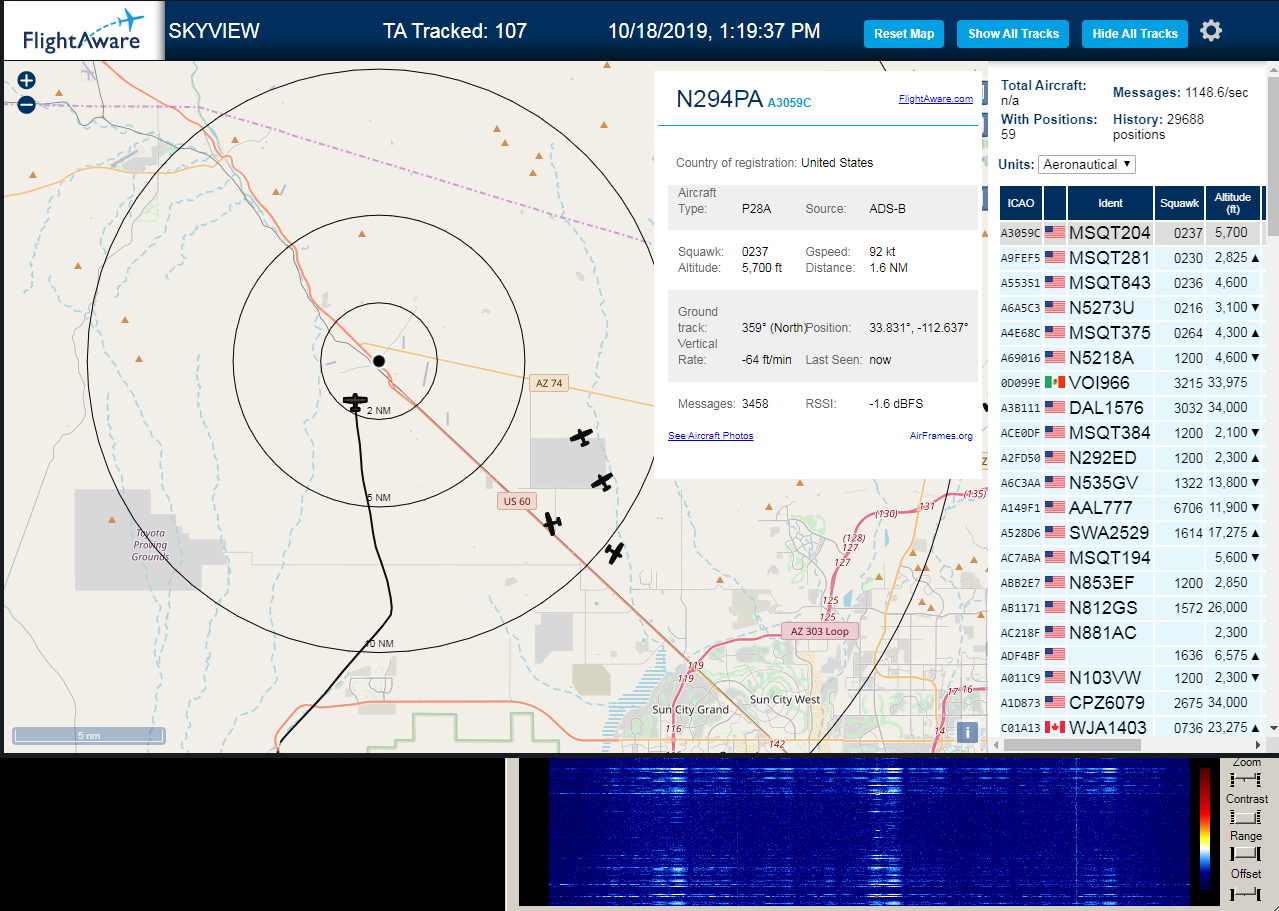Click the N294PA title in aircraft panel
Image resolution: width=1279 pixels, height=911 pixels.
pyautogui.click(x=719, y=99)
